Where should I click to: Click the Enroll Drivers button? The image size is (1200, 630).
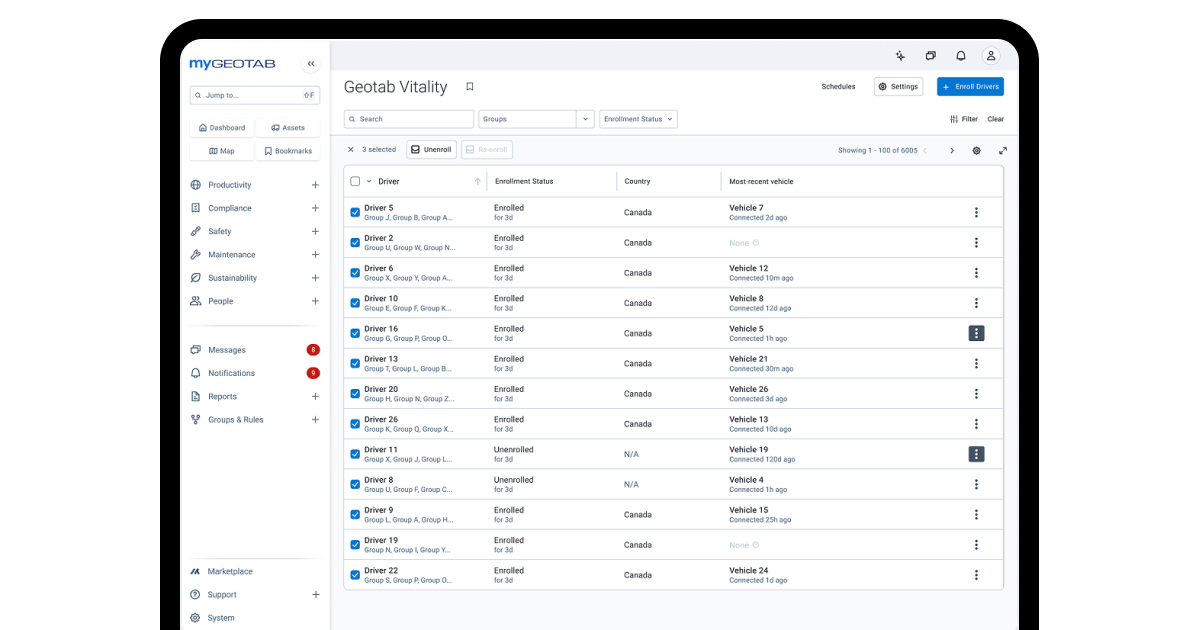click(x=970, y=87)
